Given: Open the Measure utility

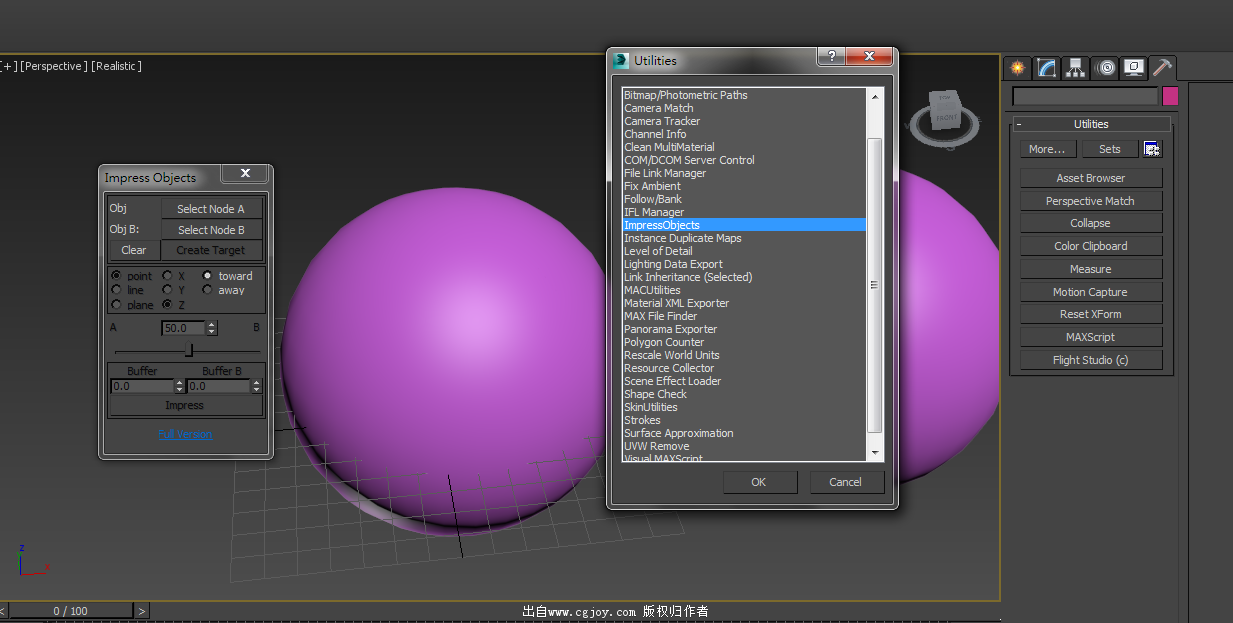Looking at the screenshot, I should pos(1091,269).
